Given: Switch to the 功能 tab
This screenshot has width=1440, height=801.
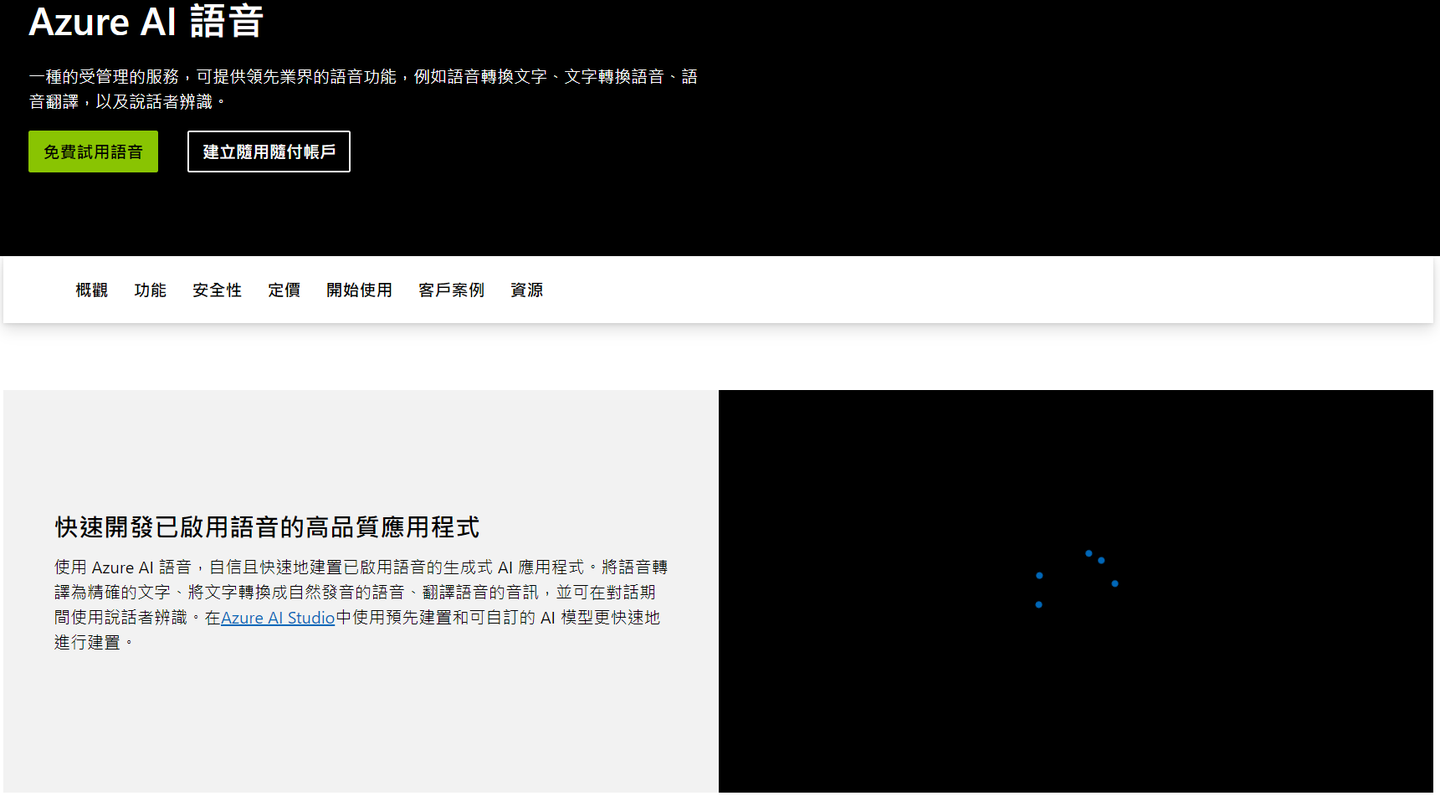Looking at the screenshot, I should [150, 290].
